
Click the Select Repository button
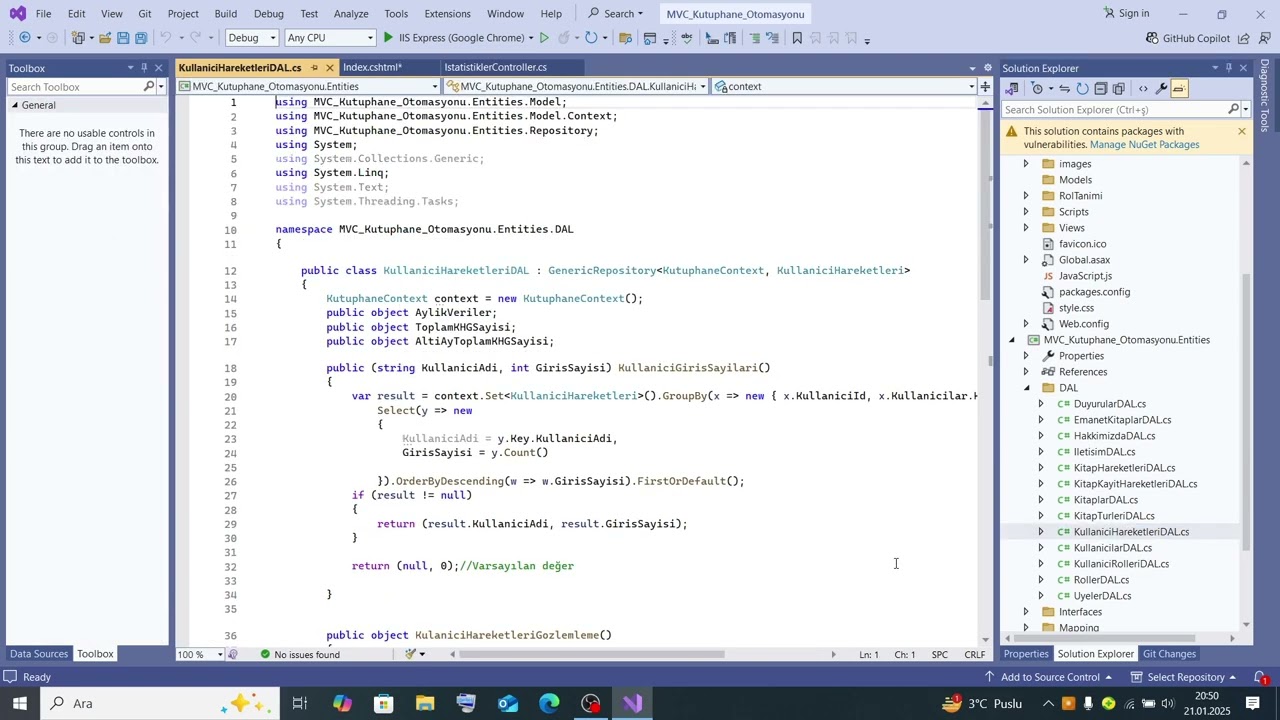coord(1185,677)
